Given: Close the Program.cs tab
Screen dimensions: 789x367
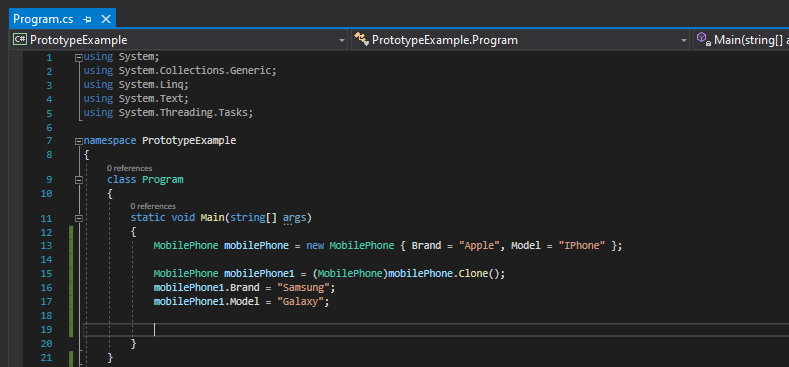Looking at the screenshot, I should [106, 19].
